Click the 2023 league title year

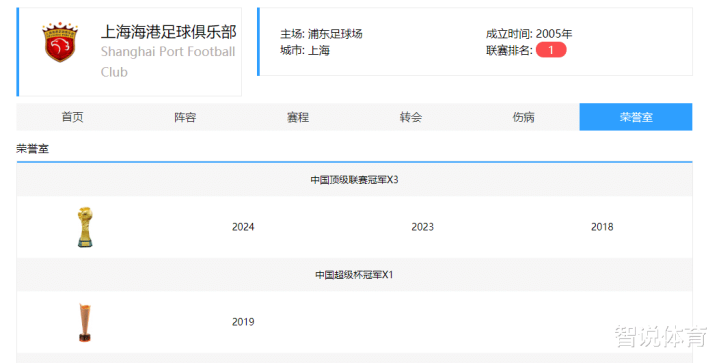[x=422, y=227]
